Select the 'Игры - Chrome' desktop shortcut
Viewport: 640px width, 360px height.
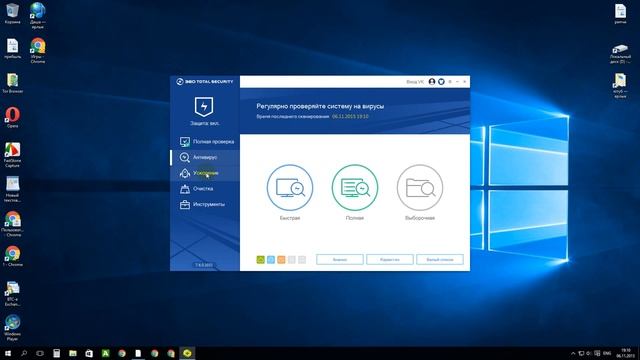tap(38, 51)
